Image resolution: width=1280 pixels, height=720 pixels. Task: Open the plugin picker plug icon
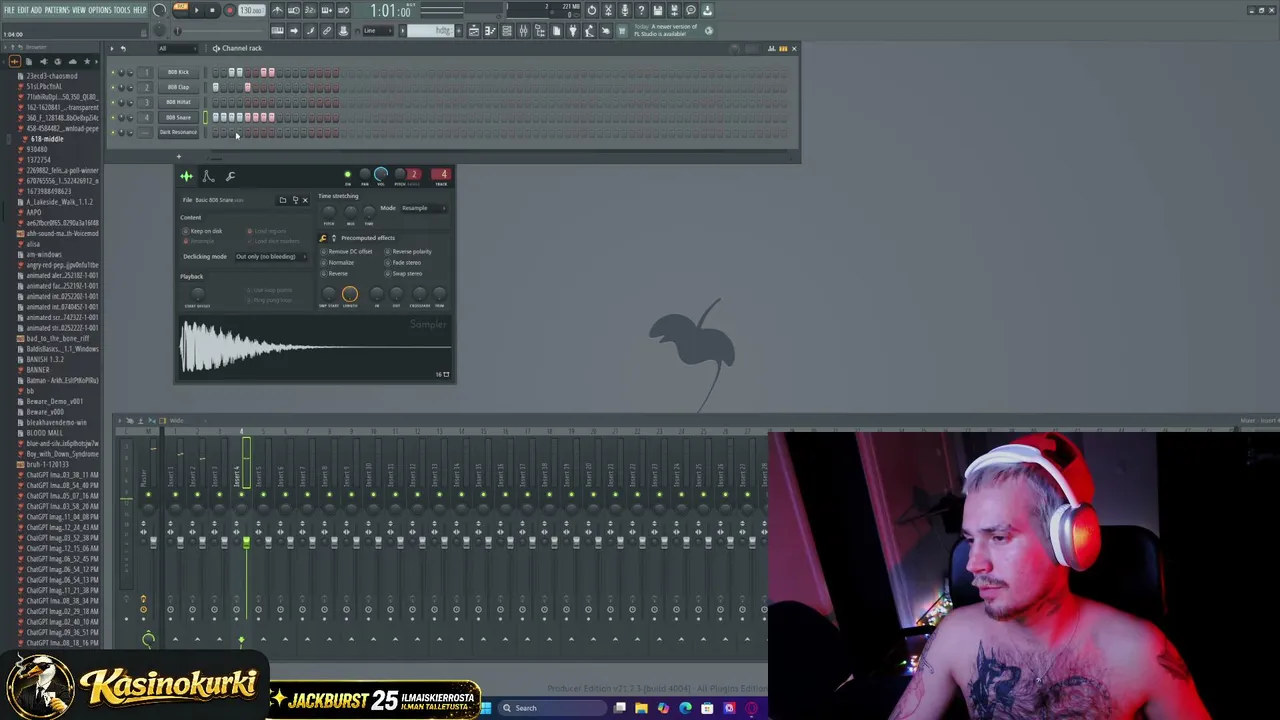pyautogui.click(x=572, y=31)
